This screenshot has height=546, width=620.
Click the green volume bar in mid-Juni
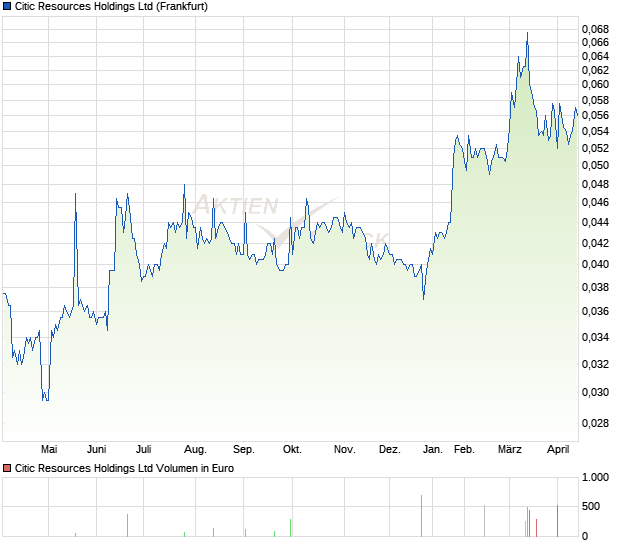(127, 525)
